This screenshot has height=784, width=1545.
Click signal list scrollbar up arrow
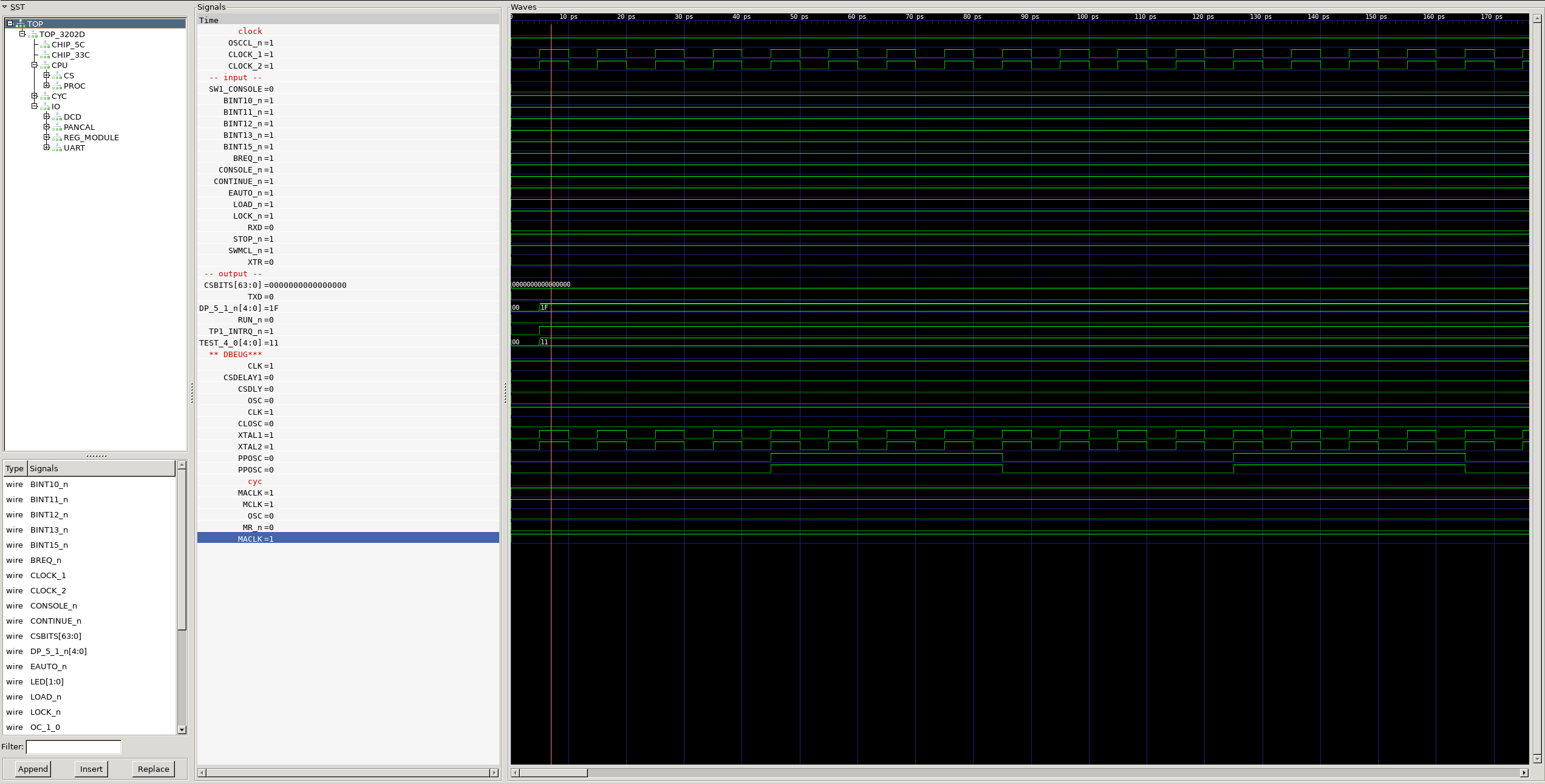pos(182,465)
